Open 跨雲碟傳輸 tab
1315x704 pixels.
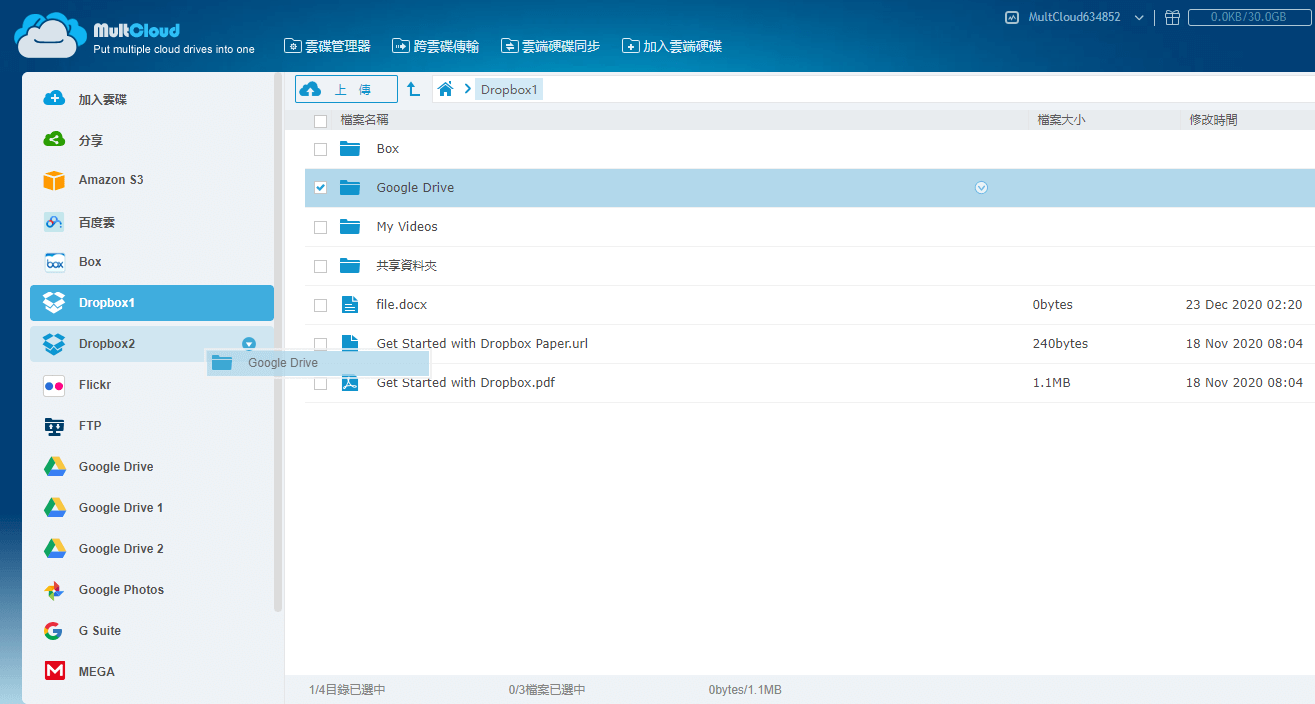click(435, 46)
